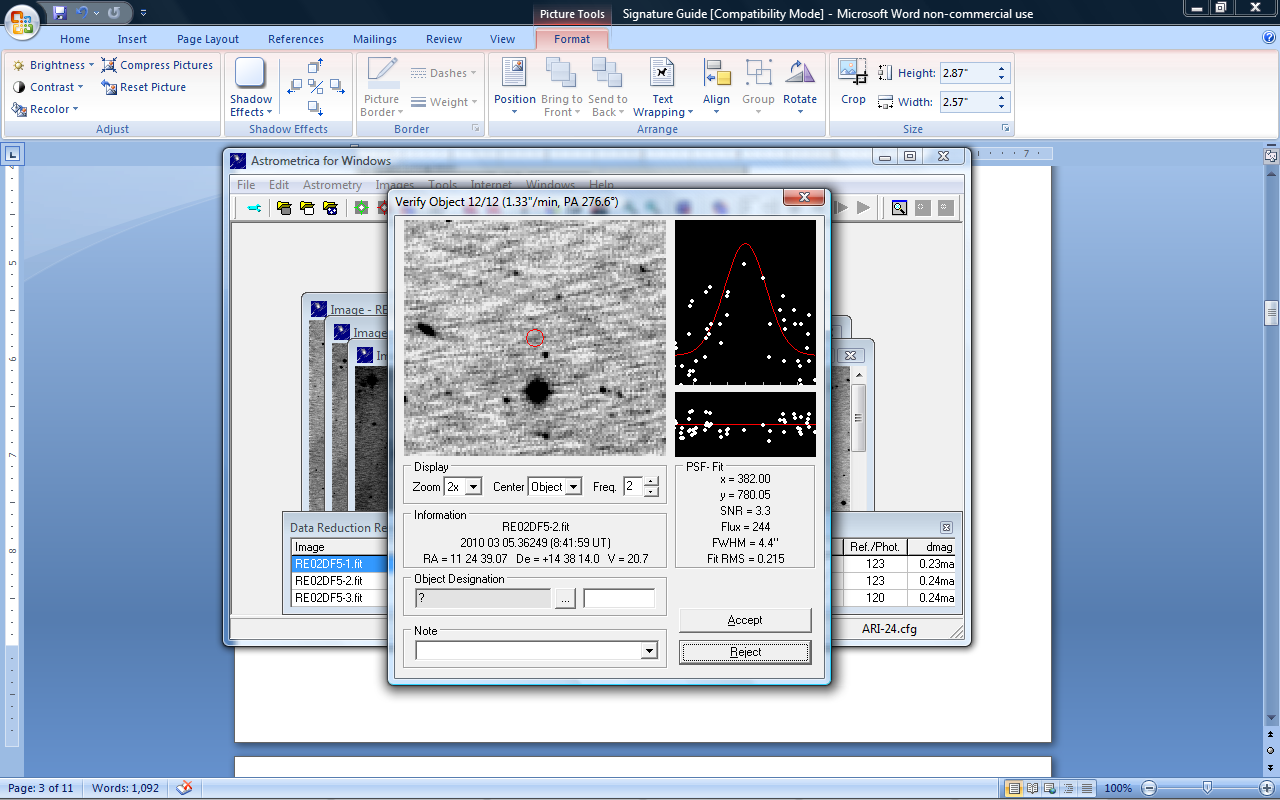Click the Select Browse Object round button

point(1271,751)
